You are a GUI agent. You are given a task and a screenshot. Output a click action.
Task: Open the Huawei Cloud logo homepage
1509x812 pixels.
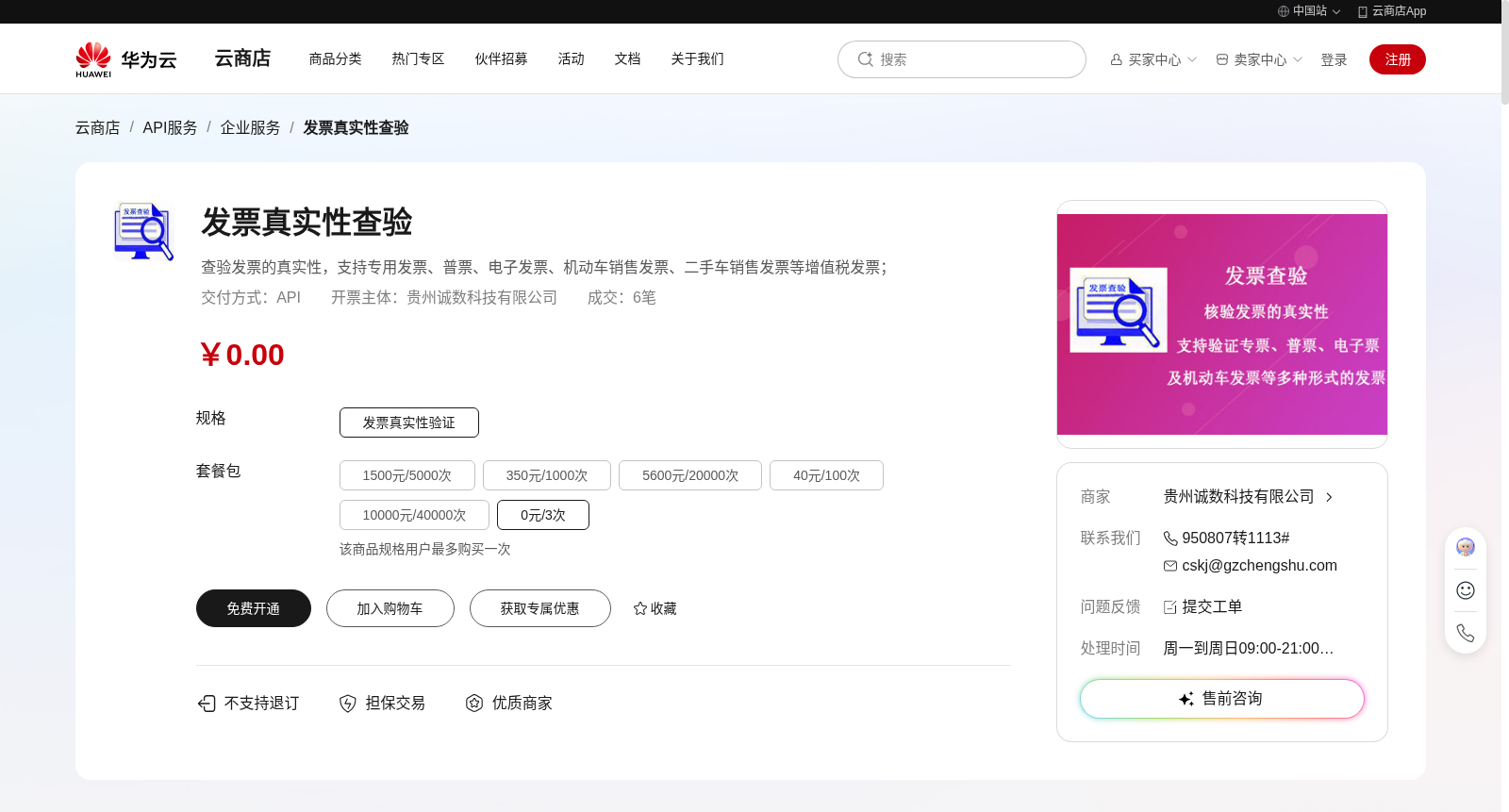pos(126,59)
